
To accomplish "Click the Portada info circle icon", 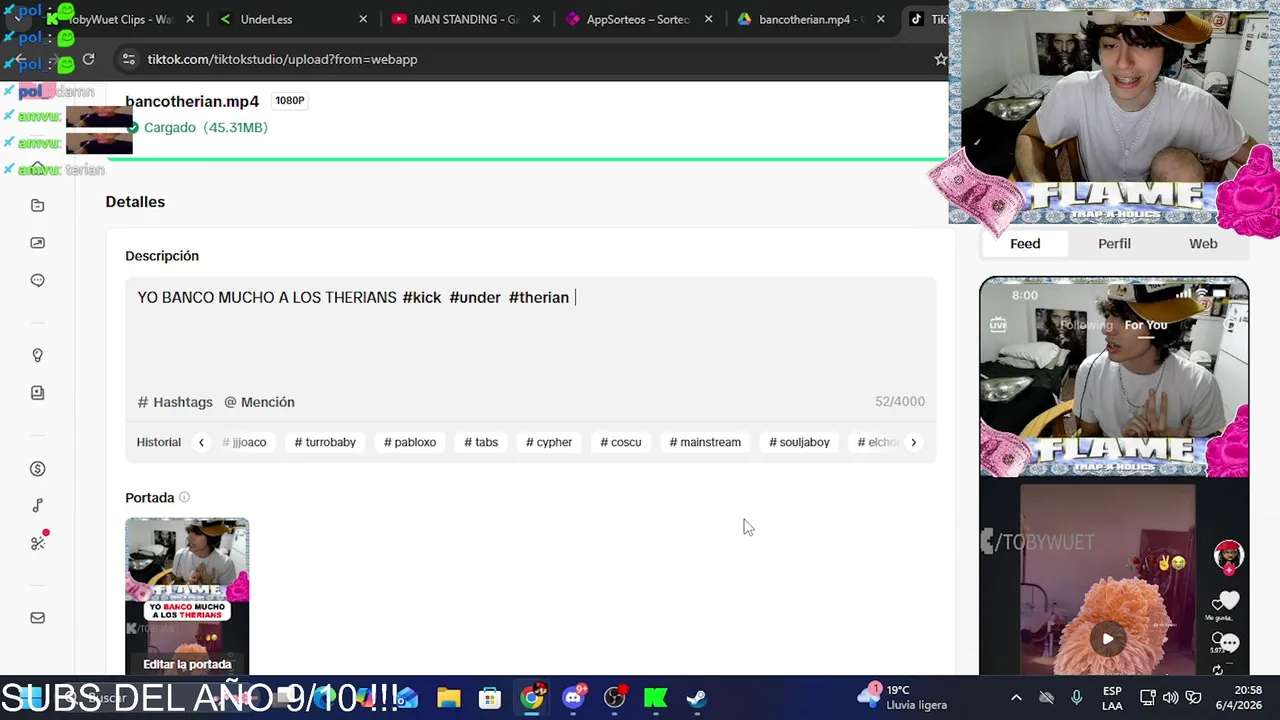I will tap(184, 497).
